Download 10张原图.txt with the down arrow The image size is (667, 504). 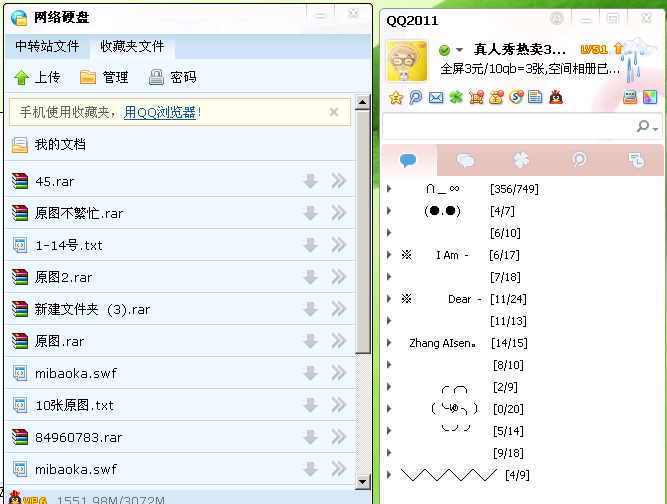pyautogui.click(x=311, y=405)
